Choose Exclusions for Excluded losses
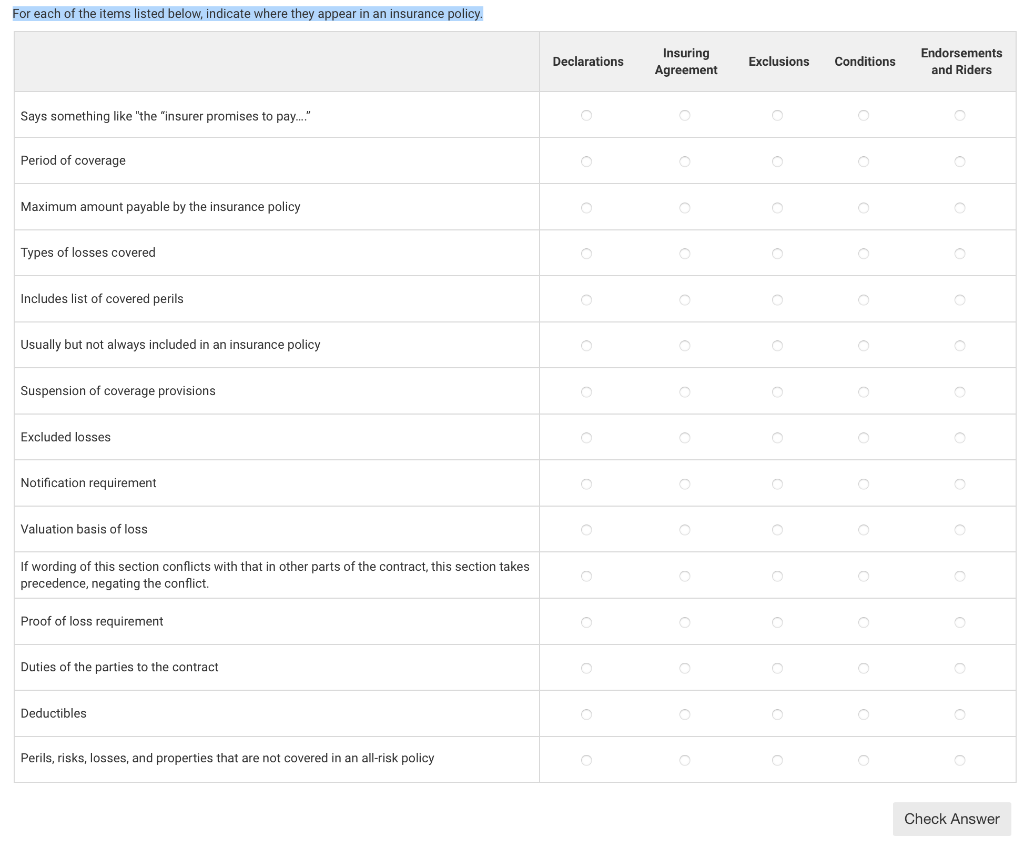The height and width of the screenshot is (847, 1024). (777, 437)
